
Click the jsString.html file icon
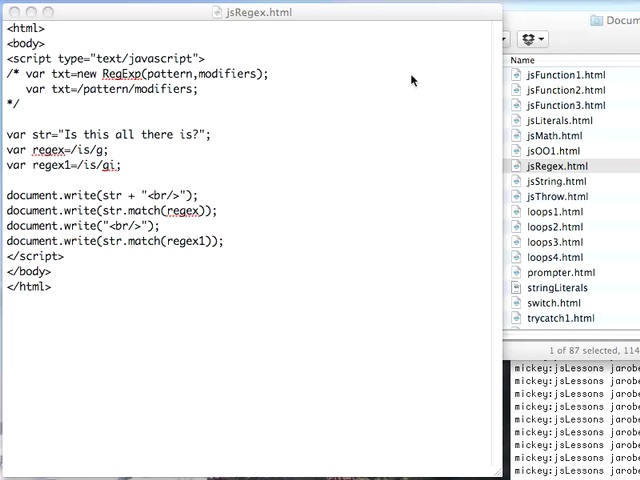[x=516, y=181]
